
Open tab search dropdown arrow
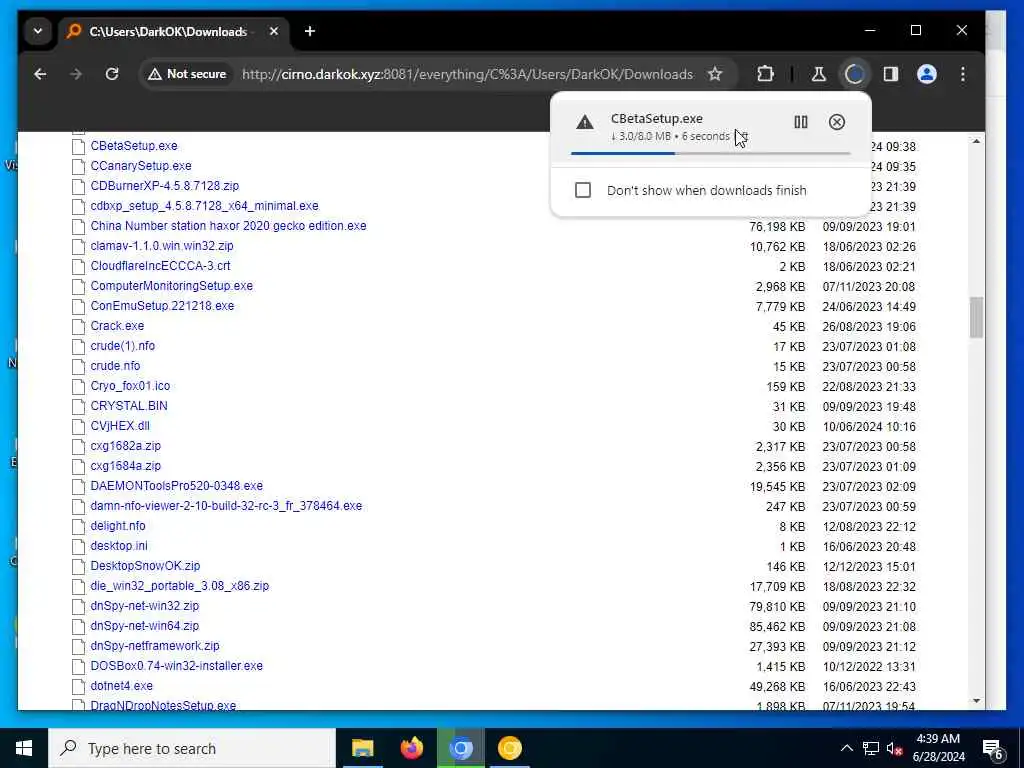[38, 31]
